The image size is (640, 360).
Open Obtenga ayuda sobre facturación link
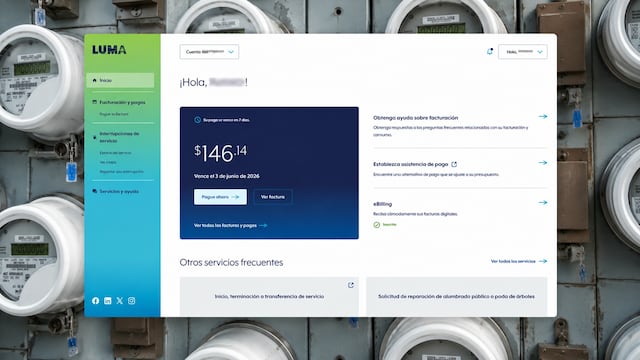[416, 118]
